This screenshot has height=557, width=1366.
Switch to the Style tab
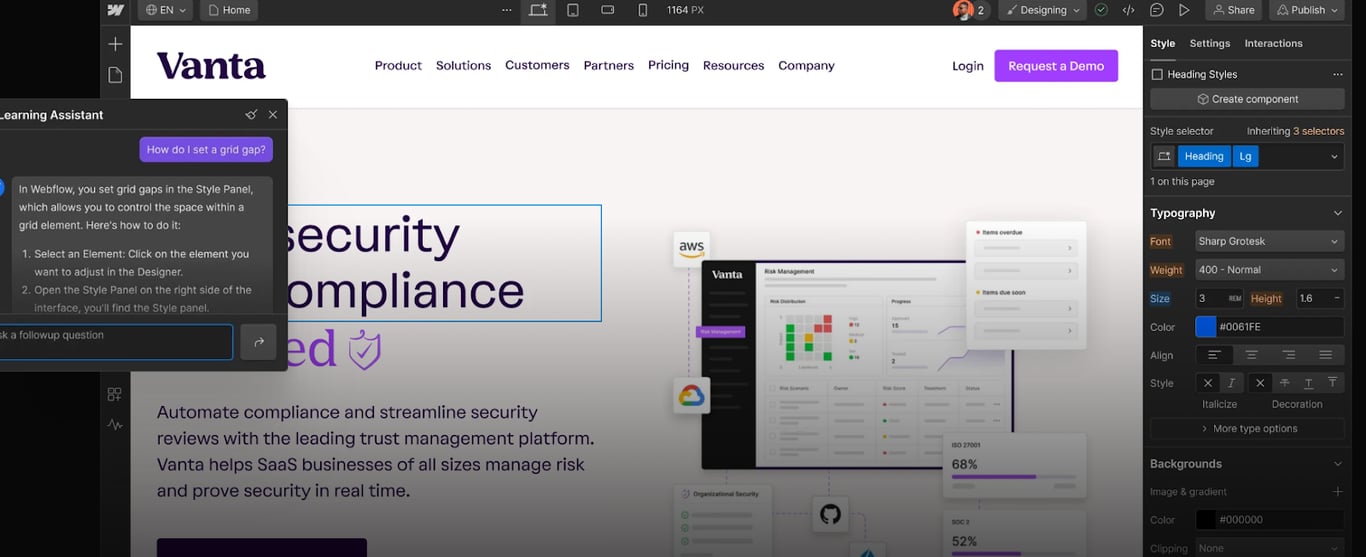click(x=1163, y=43)
